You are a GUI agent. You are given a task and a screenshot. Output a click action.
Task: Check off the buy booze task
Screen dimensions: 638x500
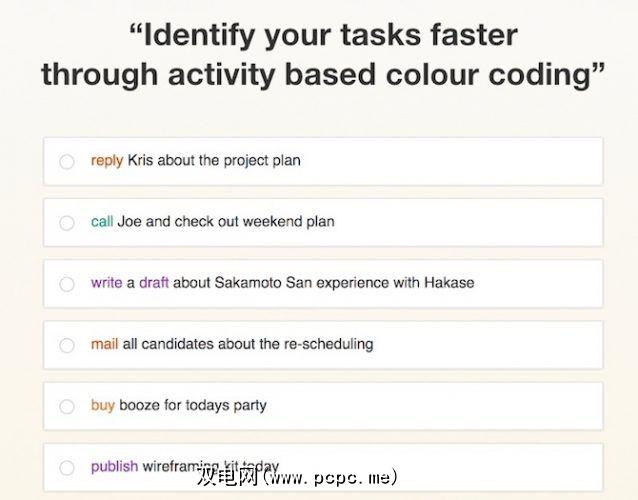tap(67, 407)
